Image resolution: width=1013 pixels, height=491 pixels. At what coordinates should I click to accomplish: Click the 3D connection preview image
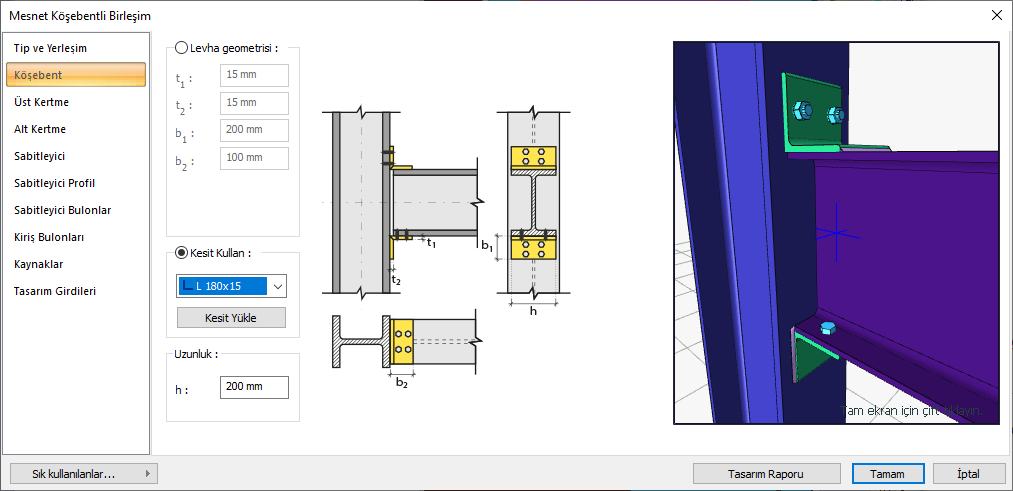click(836, 233)
